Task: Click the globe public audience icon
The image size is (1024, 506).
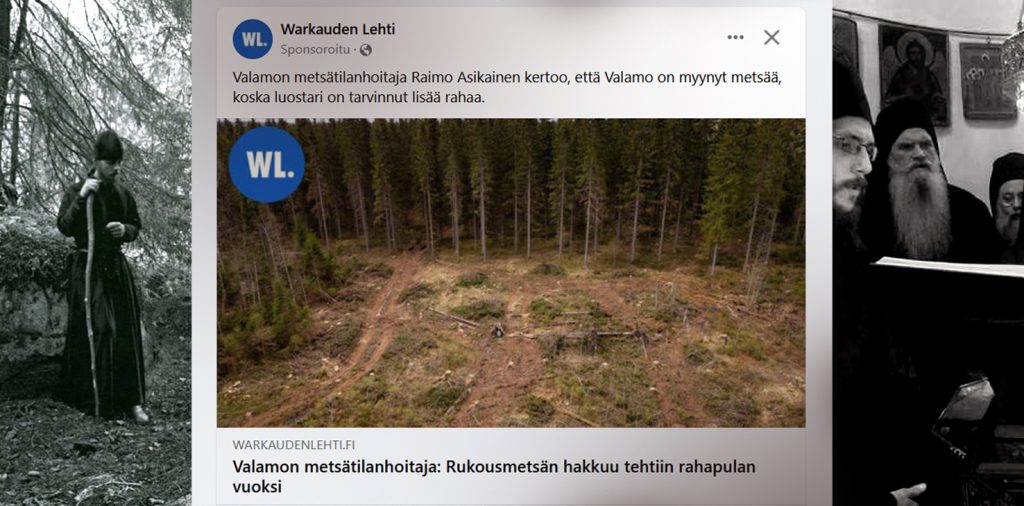Action: pos(366,50)
